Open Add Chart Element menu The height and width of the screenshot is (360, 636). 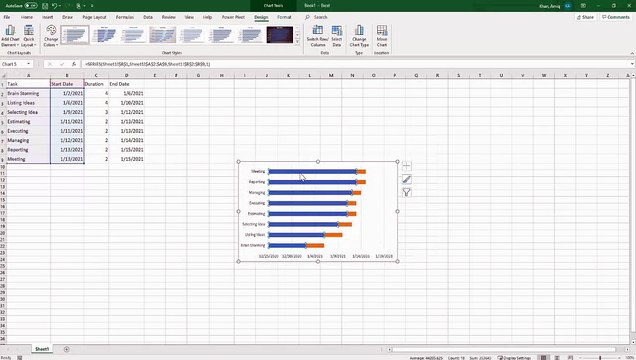click(10, 36)
